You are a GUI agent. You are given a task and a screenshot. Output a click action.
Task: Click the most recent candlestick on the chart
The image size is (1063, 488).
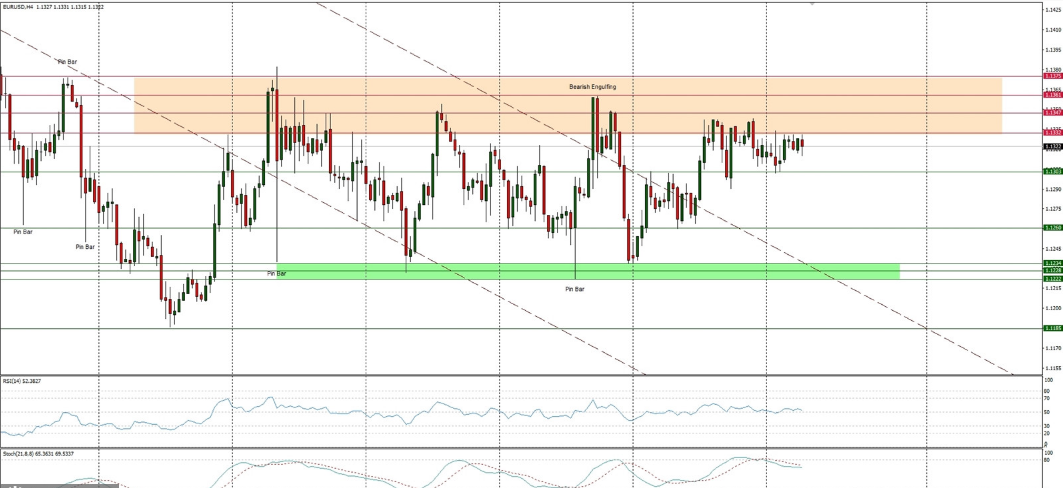(801, 144)
